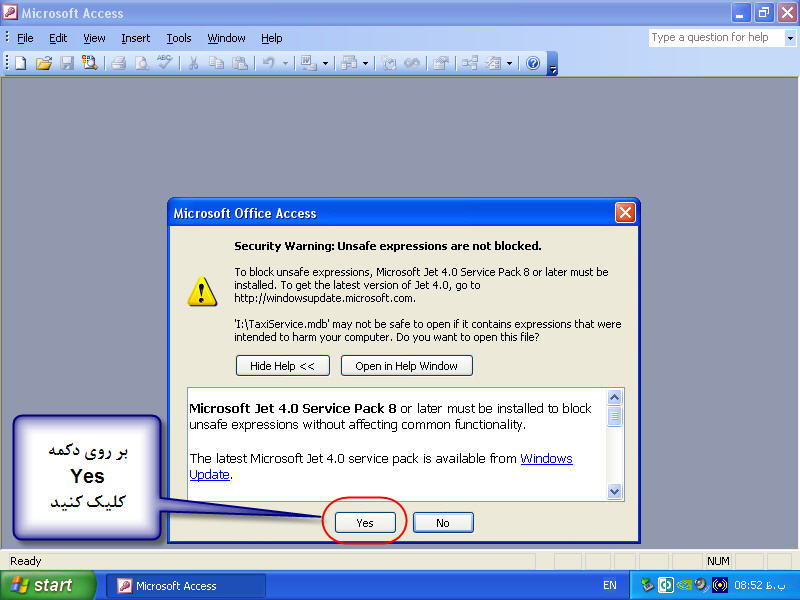800x600 pixels.
Task: Open the File menu
Action: (25, 38)
